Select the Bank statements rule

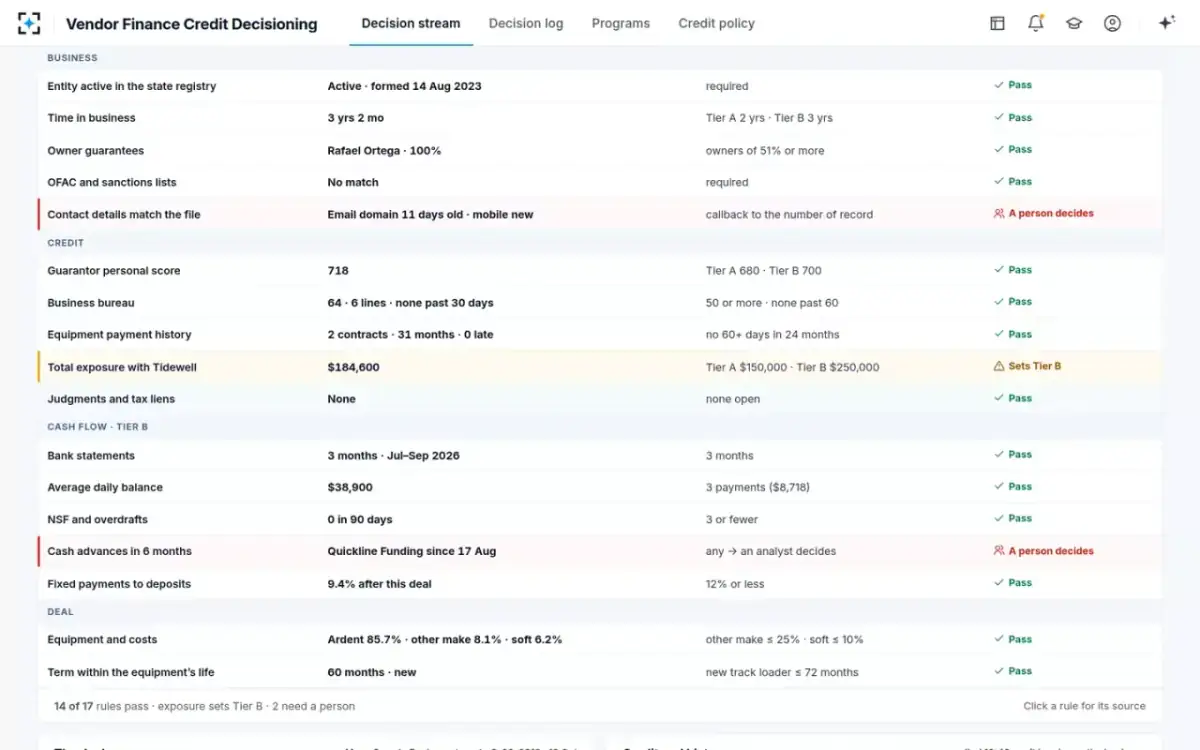click(x=600, y=455)
